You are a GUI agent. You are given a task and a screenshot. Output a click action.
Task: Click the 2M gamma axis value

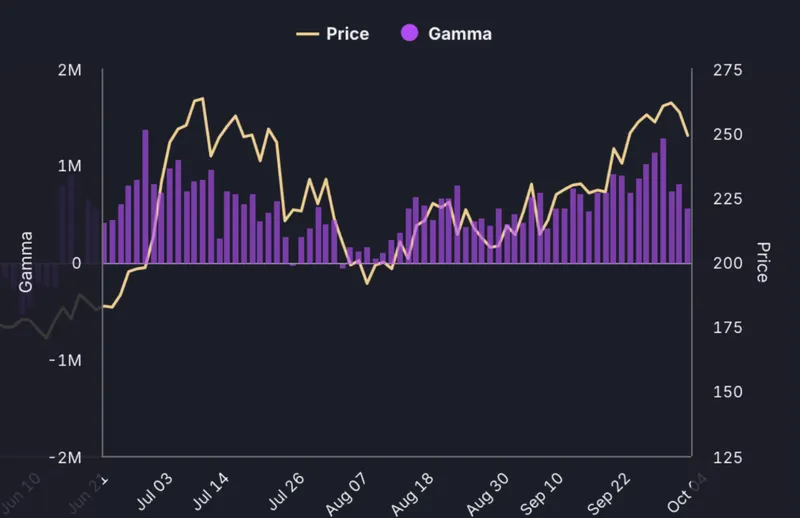(72, 71)
